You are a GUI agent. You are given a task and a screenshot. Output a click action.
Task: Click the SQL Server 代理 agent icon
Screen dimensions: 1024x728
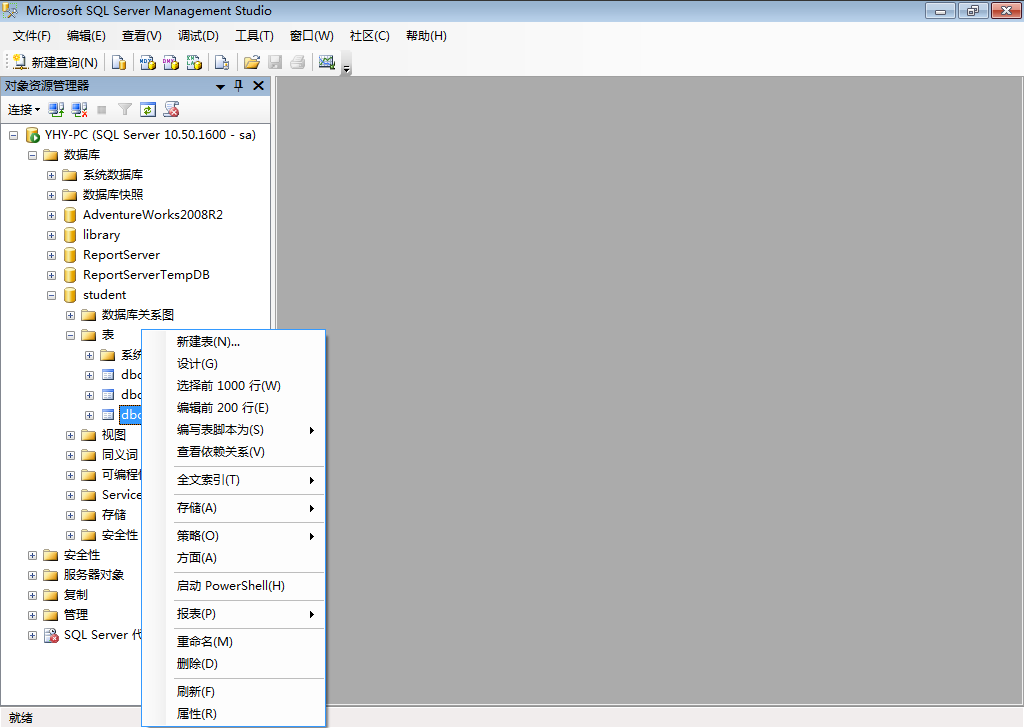(51, 635)
